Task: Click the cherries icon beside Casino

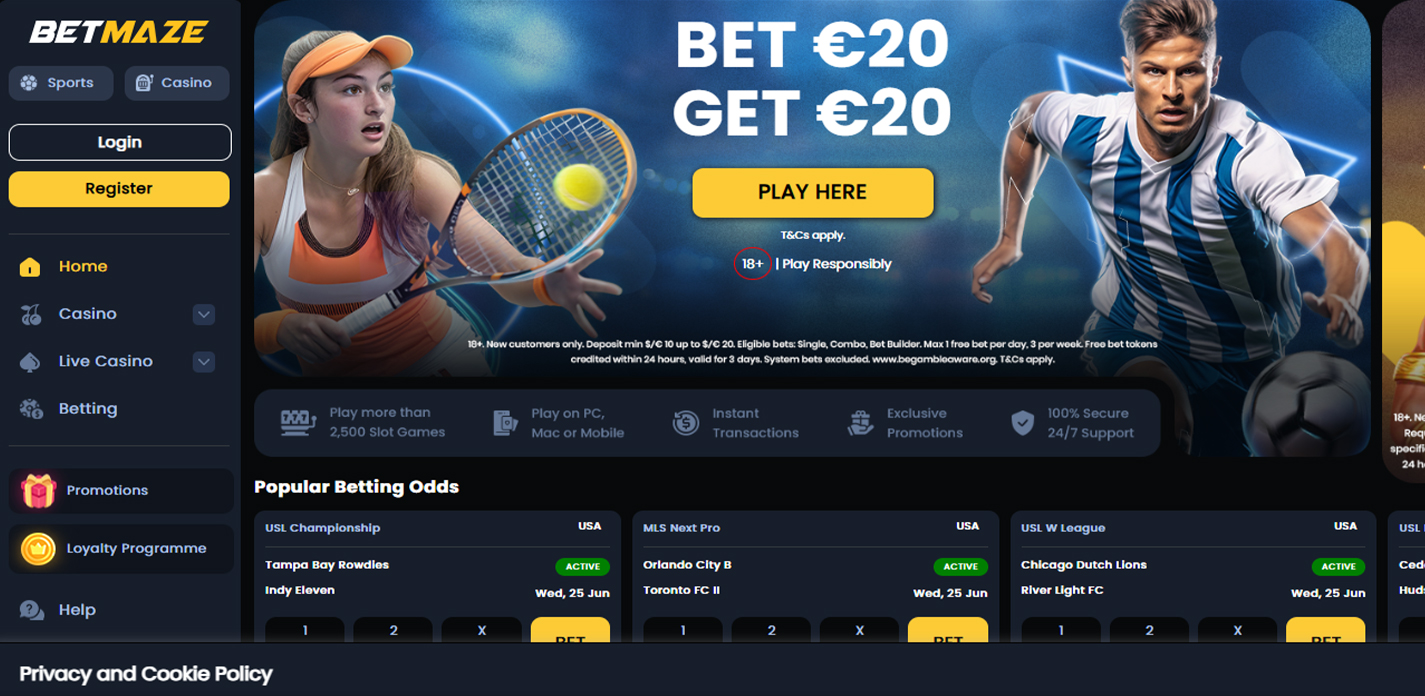Action: pyautogui.click(x=31, y=314)
